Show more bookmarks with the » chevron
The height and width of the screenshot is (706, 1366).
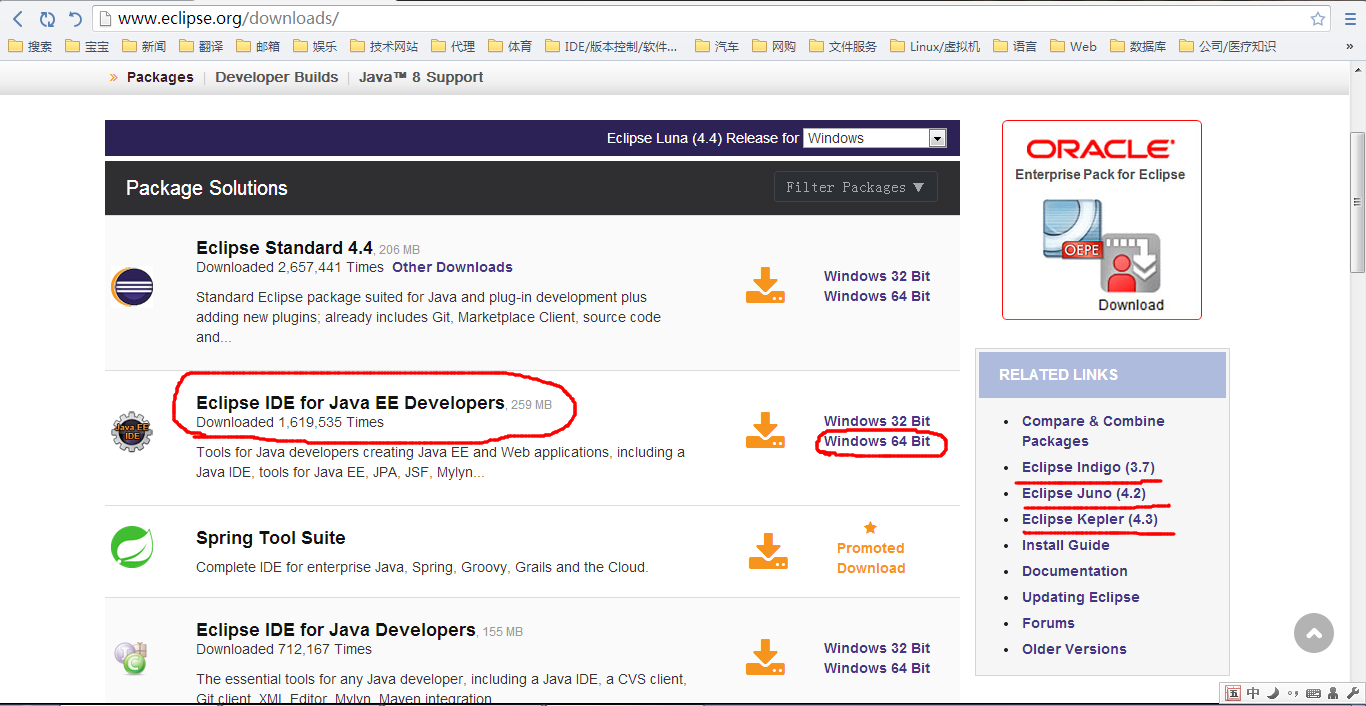[x=1349, y=46]
